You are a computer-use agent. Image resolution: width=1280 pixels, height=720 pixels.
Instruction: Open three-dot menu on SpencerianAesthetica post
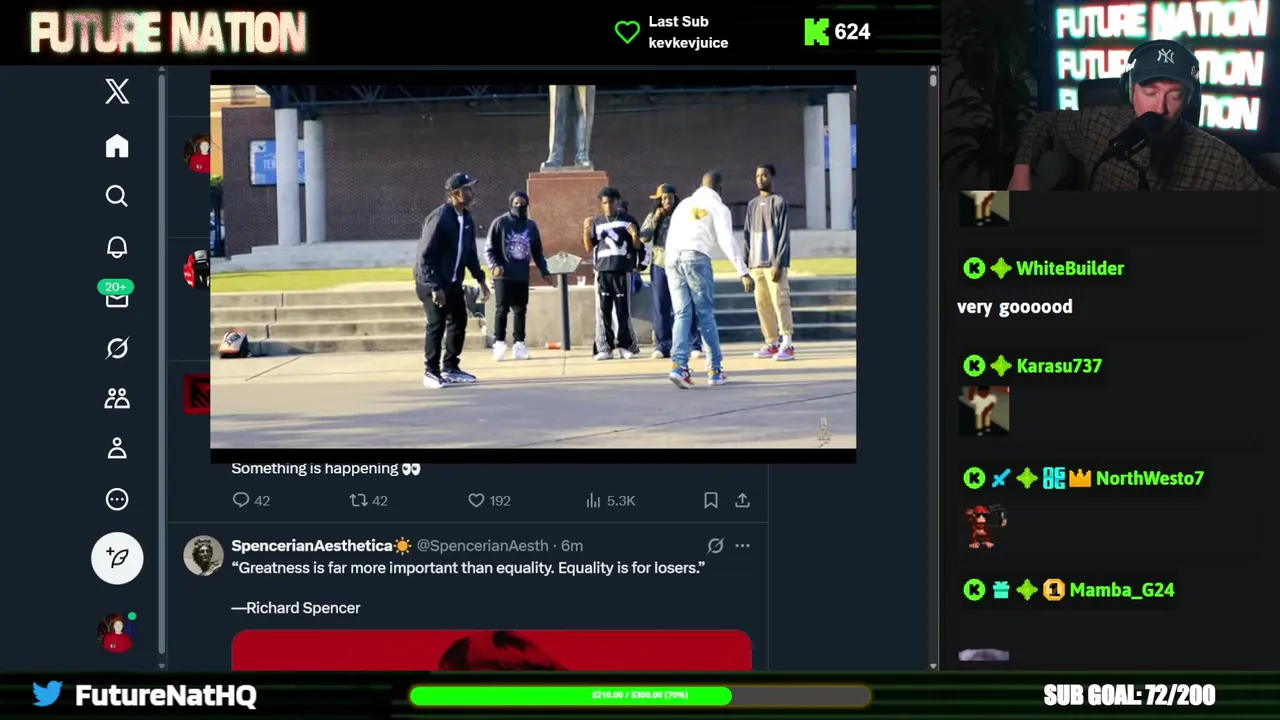(742, 545)
